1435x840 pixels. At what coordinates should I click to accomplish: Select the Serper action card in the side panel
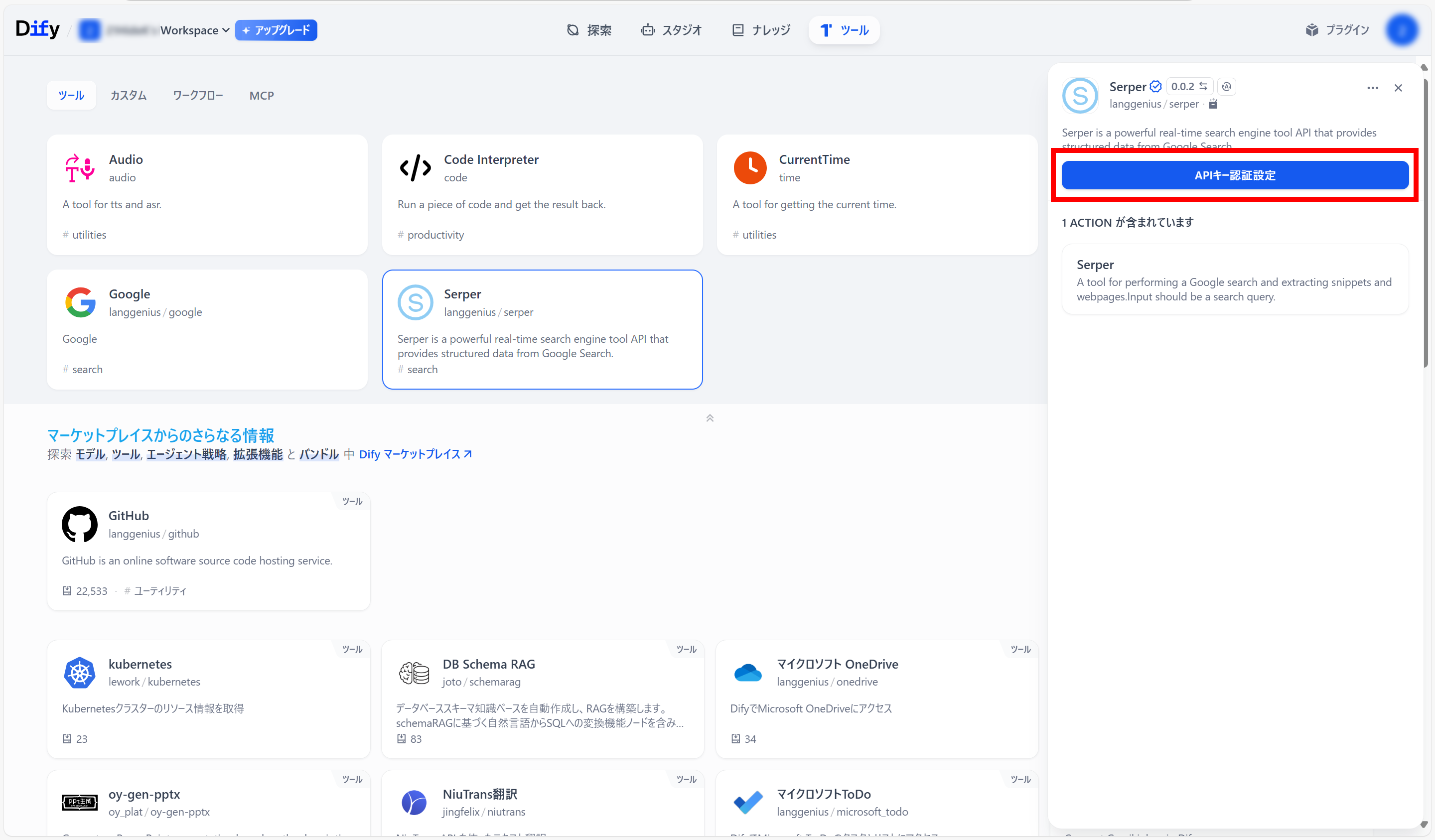pyautogui.click(x=1235, y=279)
